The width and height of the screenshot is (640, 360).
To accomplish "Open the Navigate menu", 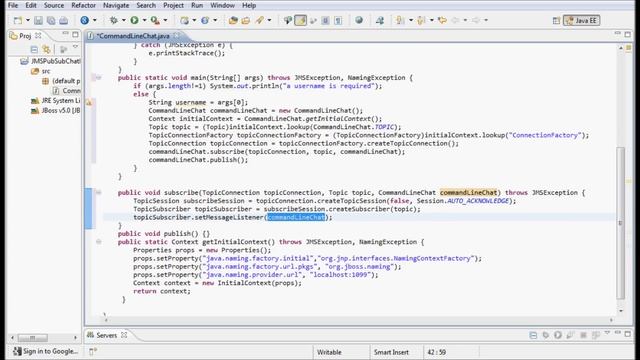I will pos(116,5).
